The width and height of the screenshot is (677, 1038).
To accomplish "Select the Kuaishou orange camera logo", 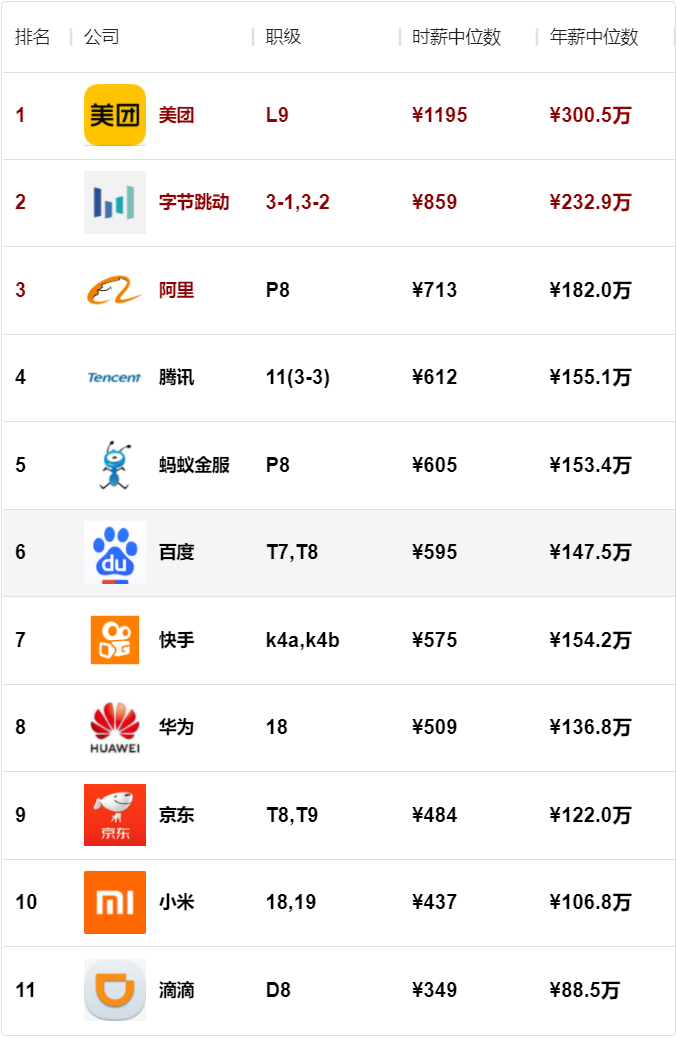I will pyautogui.click(x=114, y=639).
